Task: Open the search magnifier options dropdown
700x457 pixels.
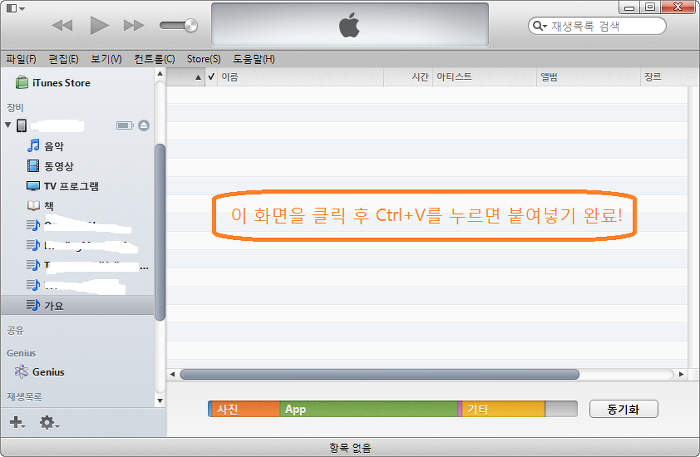Action: [540, 26]
